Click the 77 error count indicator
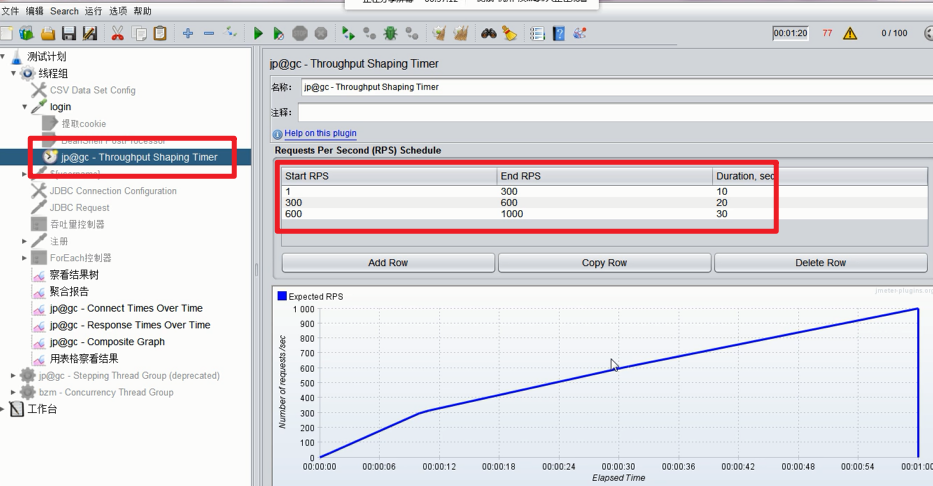The image size is (933, 486). coord(827,33)
